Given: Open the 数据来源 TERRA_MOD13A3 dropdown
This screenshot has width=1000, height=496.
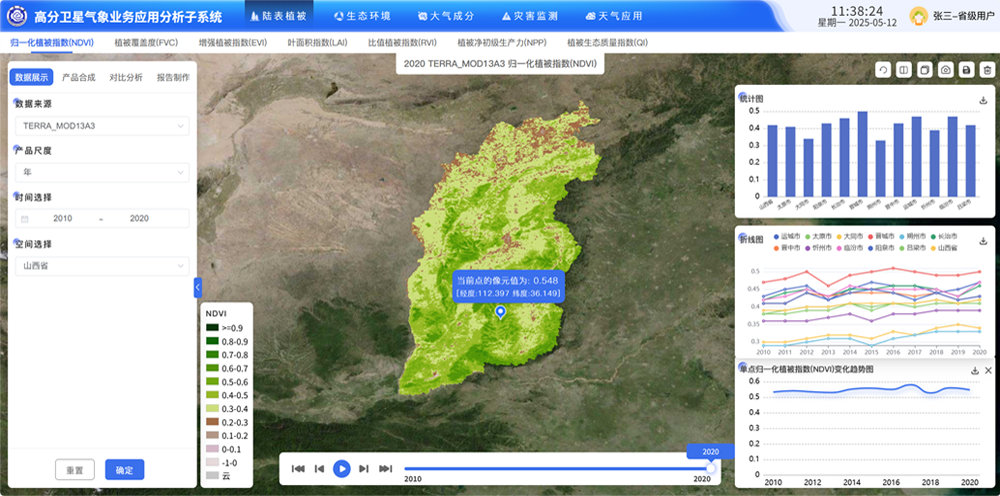Looking at the screenshot, I should (x=101, y=126).
